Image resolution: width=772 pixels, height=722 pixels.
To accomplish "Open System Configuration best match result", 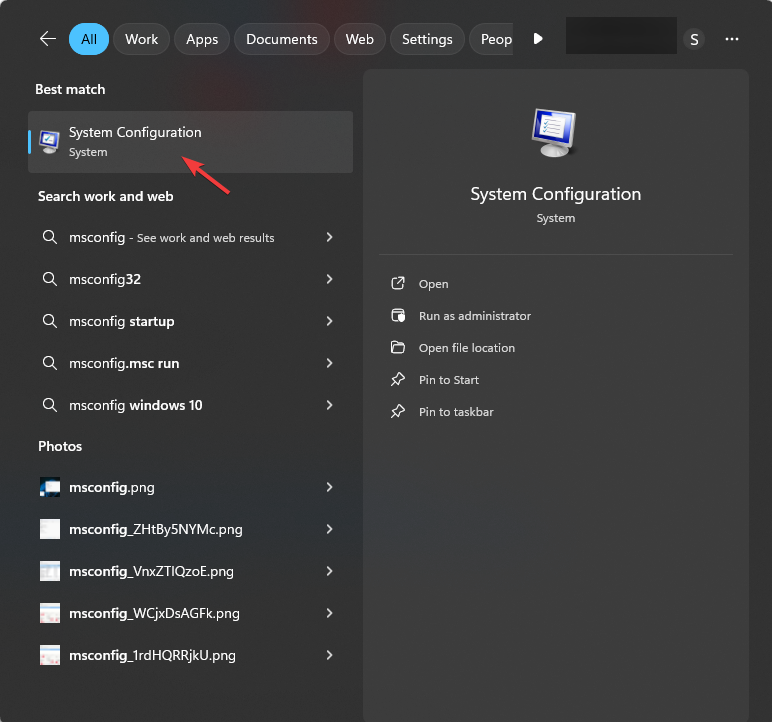I will pos(191,142).
